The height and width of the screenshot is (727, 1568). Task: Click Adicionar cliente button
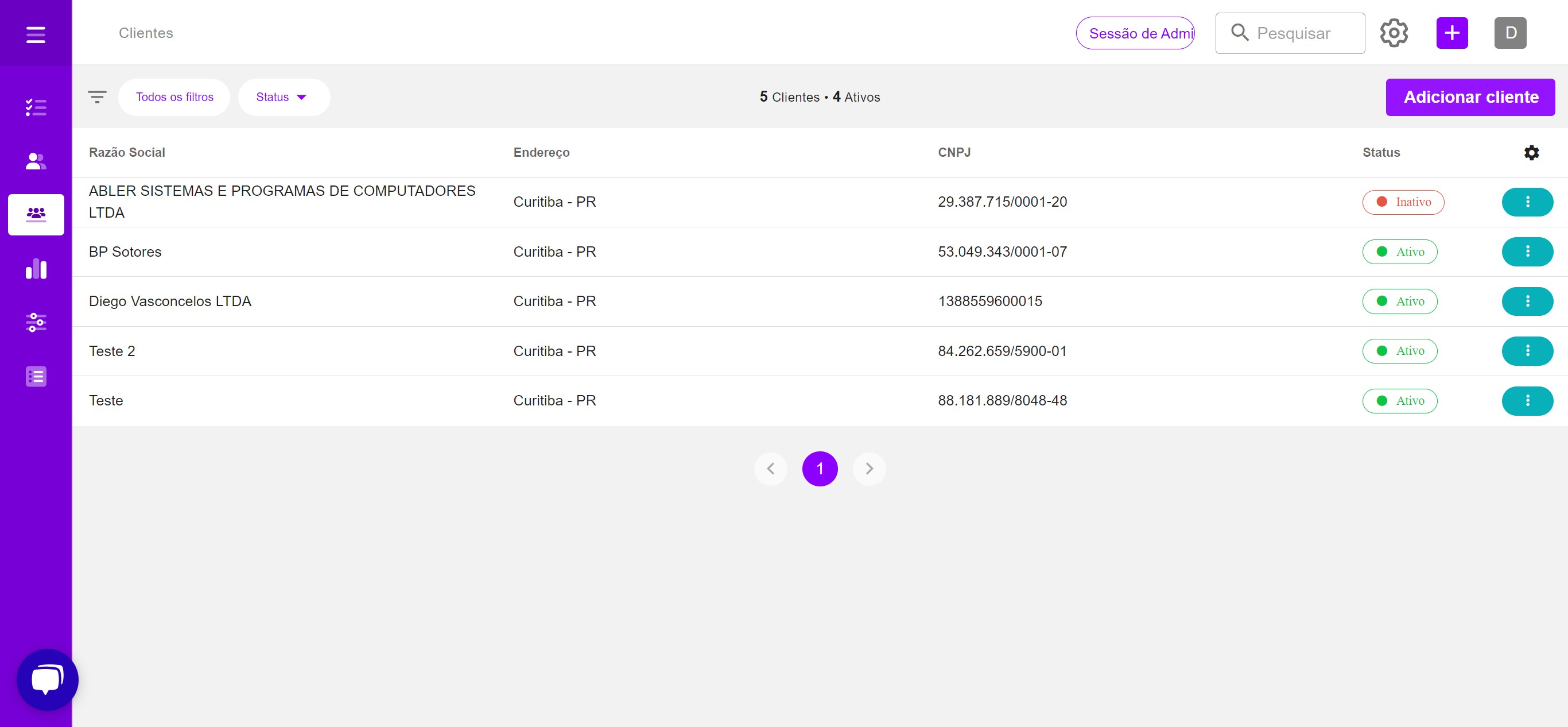(x=1470, y=97)
